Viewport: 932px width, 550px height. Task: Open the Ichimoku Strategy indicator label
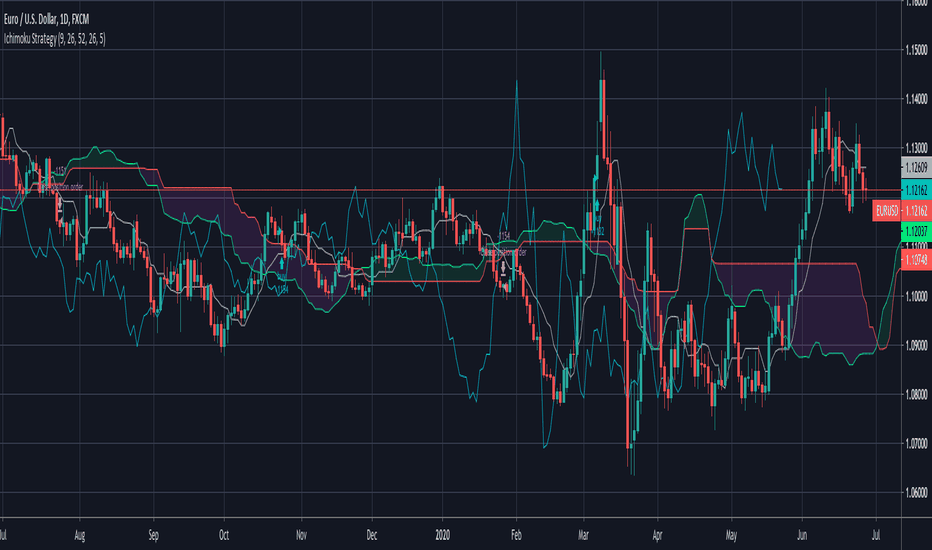click(x=55, y=39)
